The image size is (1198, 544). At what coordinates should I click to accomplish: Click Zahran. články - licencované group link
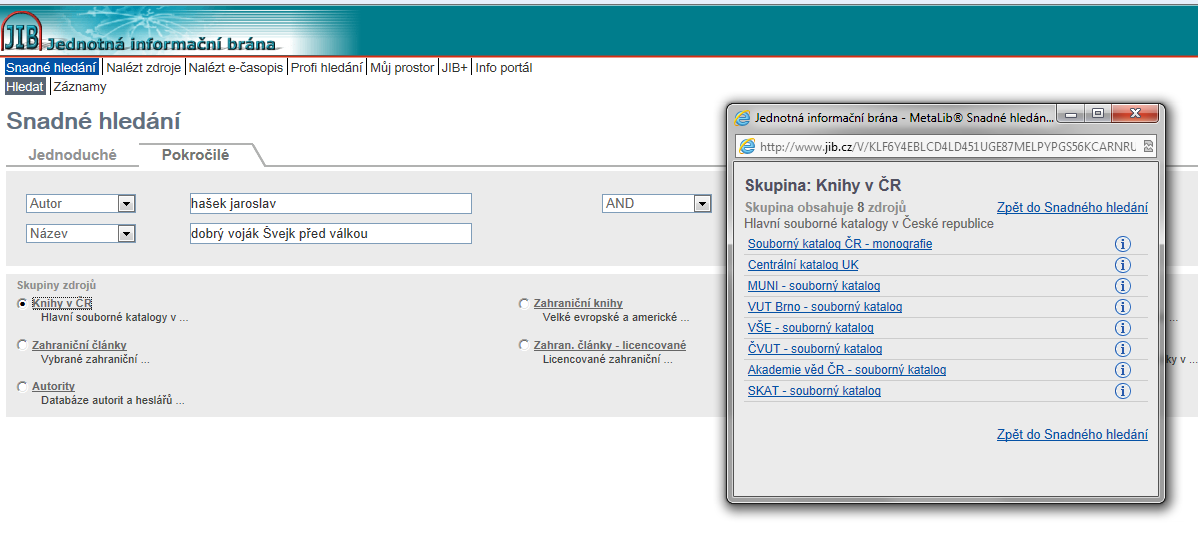point(610,345)
